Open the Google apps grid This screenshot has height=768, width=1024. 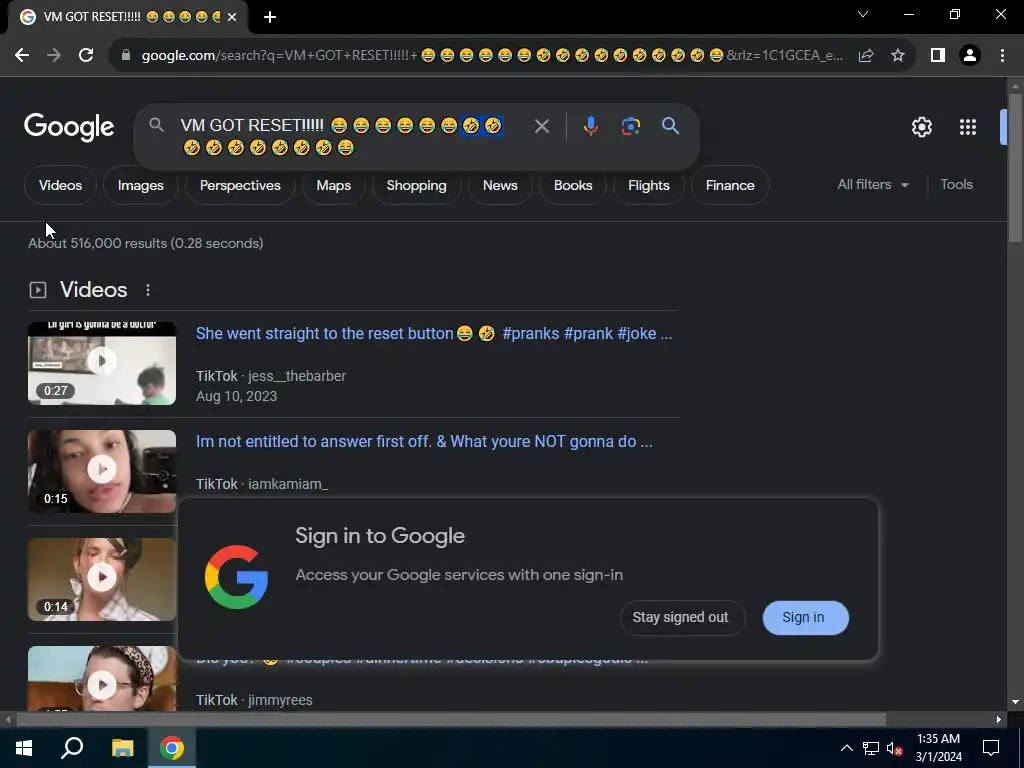coord(968,127)
